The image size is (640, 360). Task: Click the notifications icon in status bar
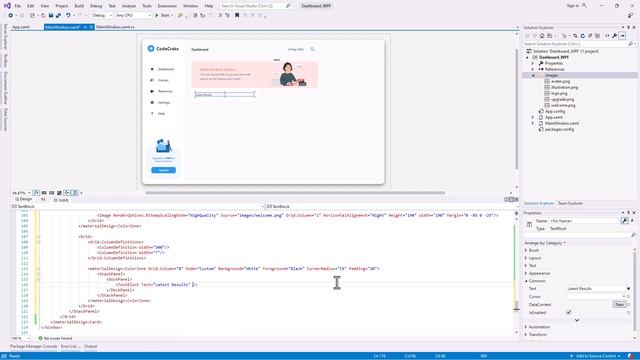pyautogui.click(x=631, y=356)
